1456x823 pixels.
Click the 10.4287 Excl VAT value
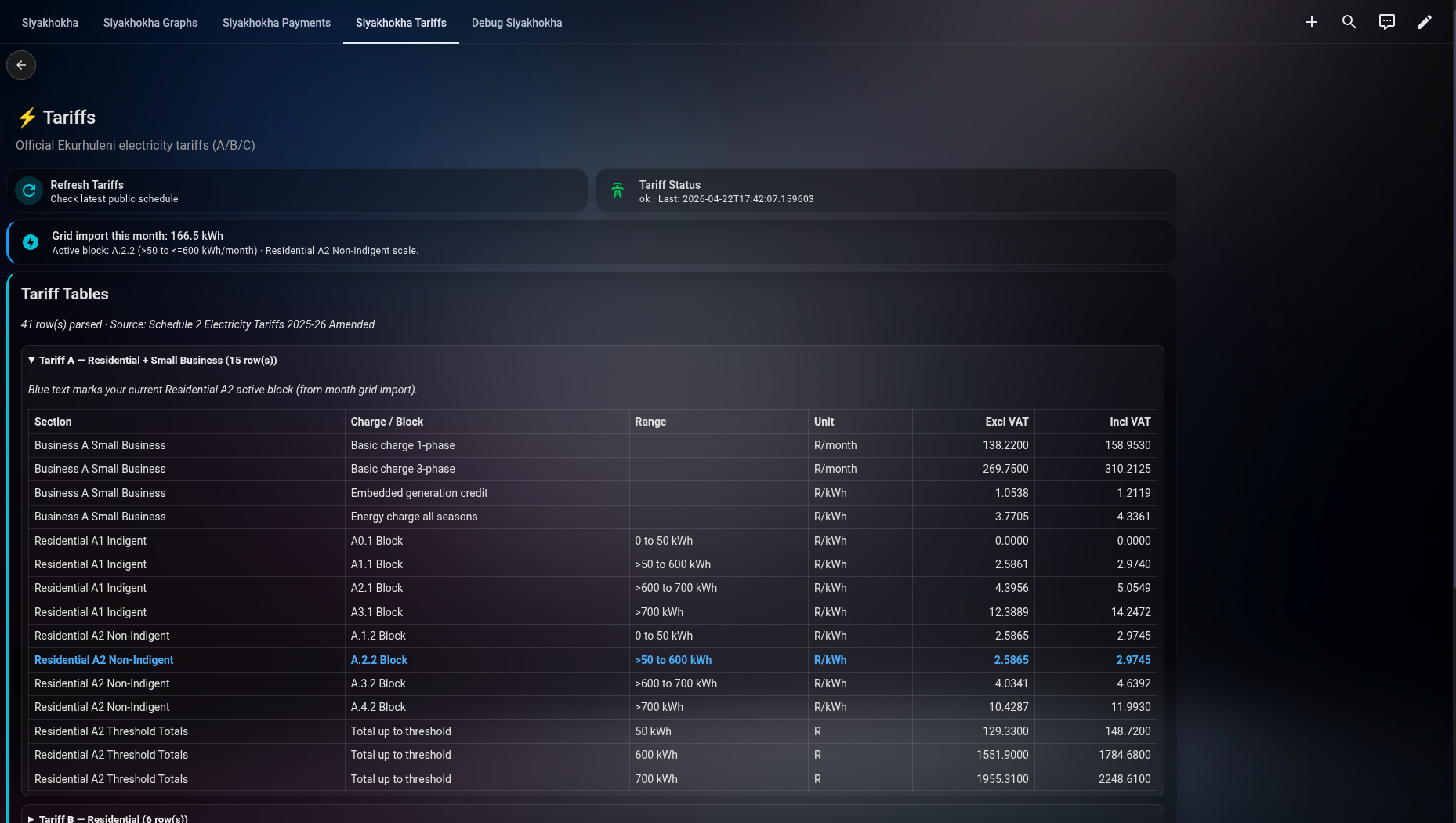(1009, 707)
